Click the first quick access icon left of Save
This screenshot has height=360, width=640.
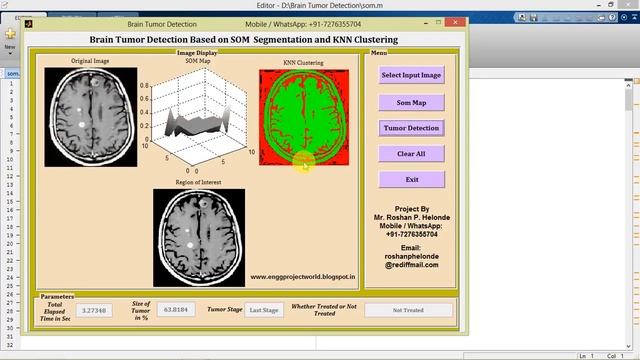[x=522, y=17]
